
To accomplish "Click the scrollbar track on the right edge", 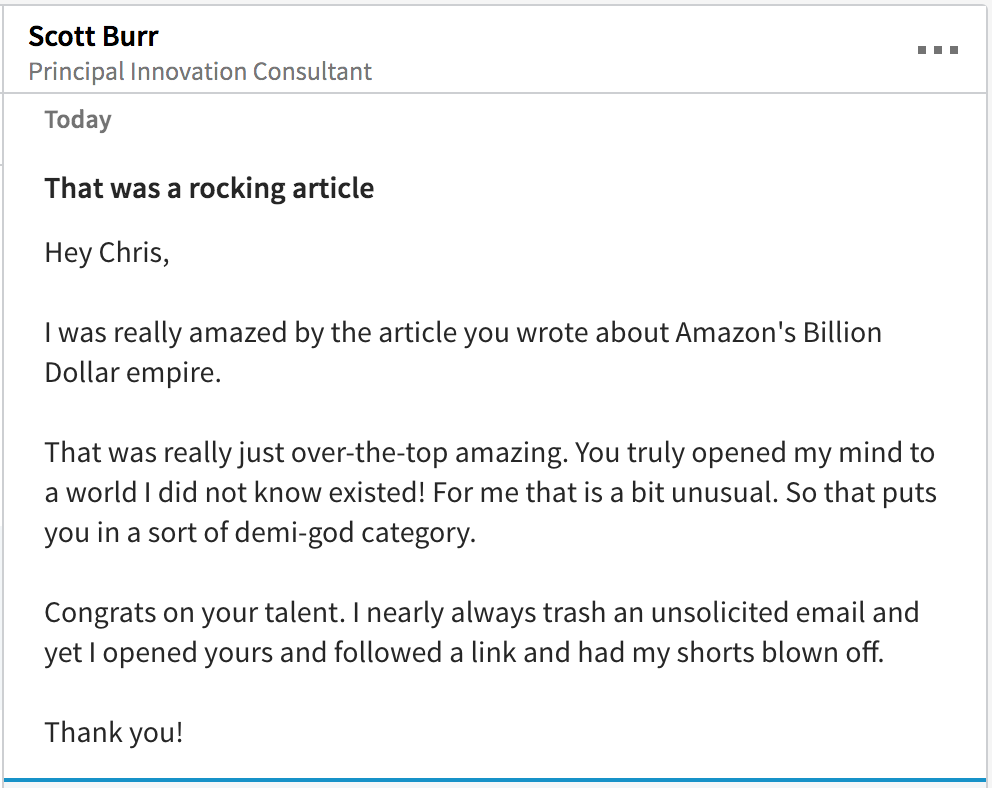I will [x=986, y=400].
